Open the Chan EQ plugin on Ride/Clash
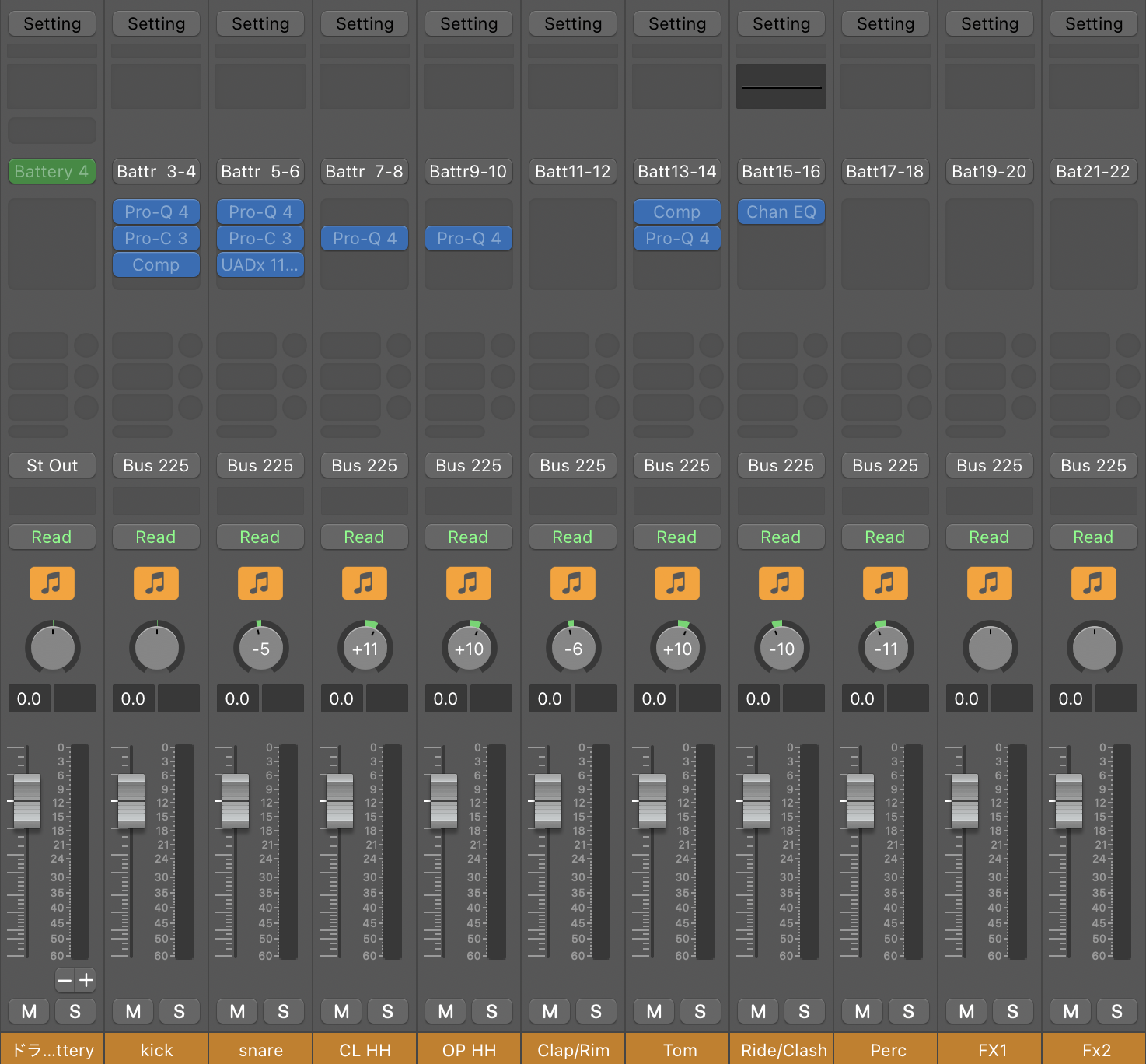The width and height of the screenshot is (1146, 1064). [x=781, y=212]
